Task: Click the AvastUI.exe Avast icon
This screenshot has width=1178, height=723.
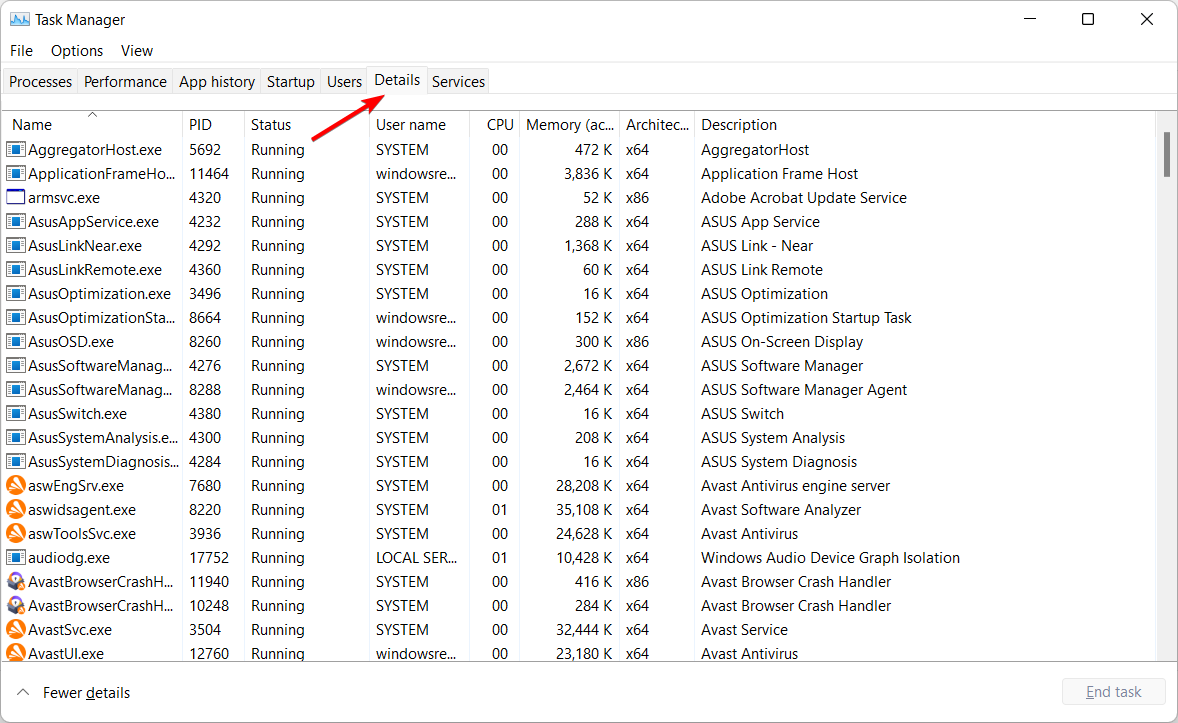Action: tap(16, 652)
